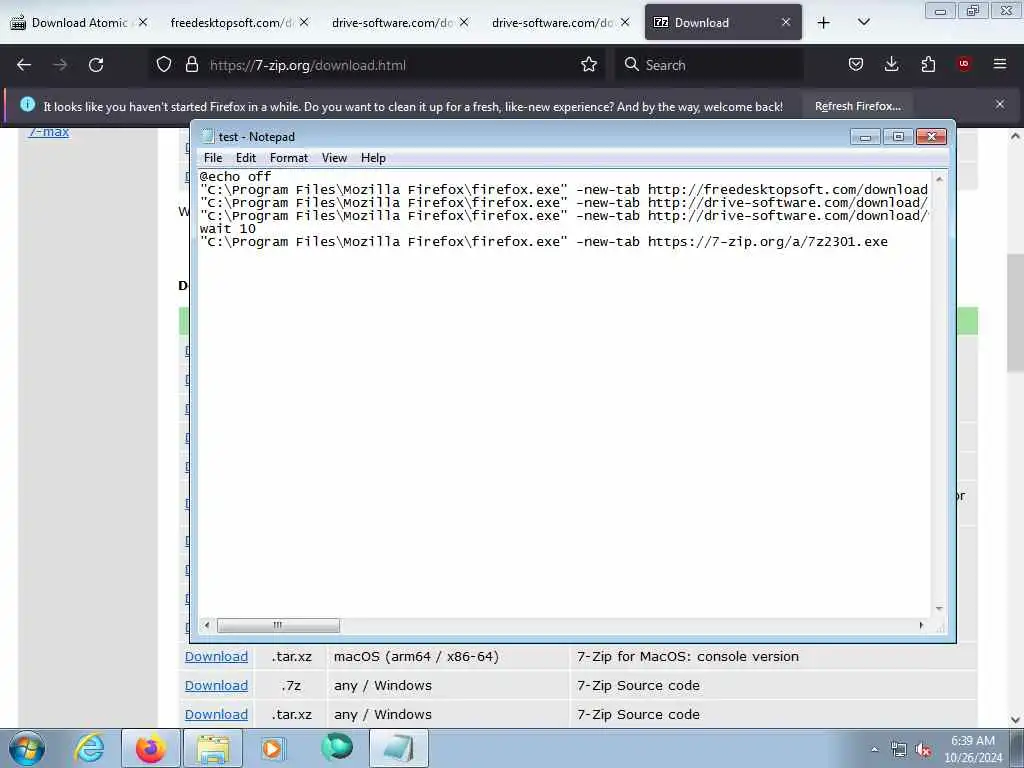Go back using Firefox back arrow
The image size is (1024, 768).
pyautogui.click(x=24, y=65)
